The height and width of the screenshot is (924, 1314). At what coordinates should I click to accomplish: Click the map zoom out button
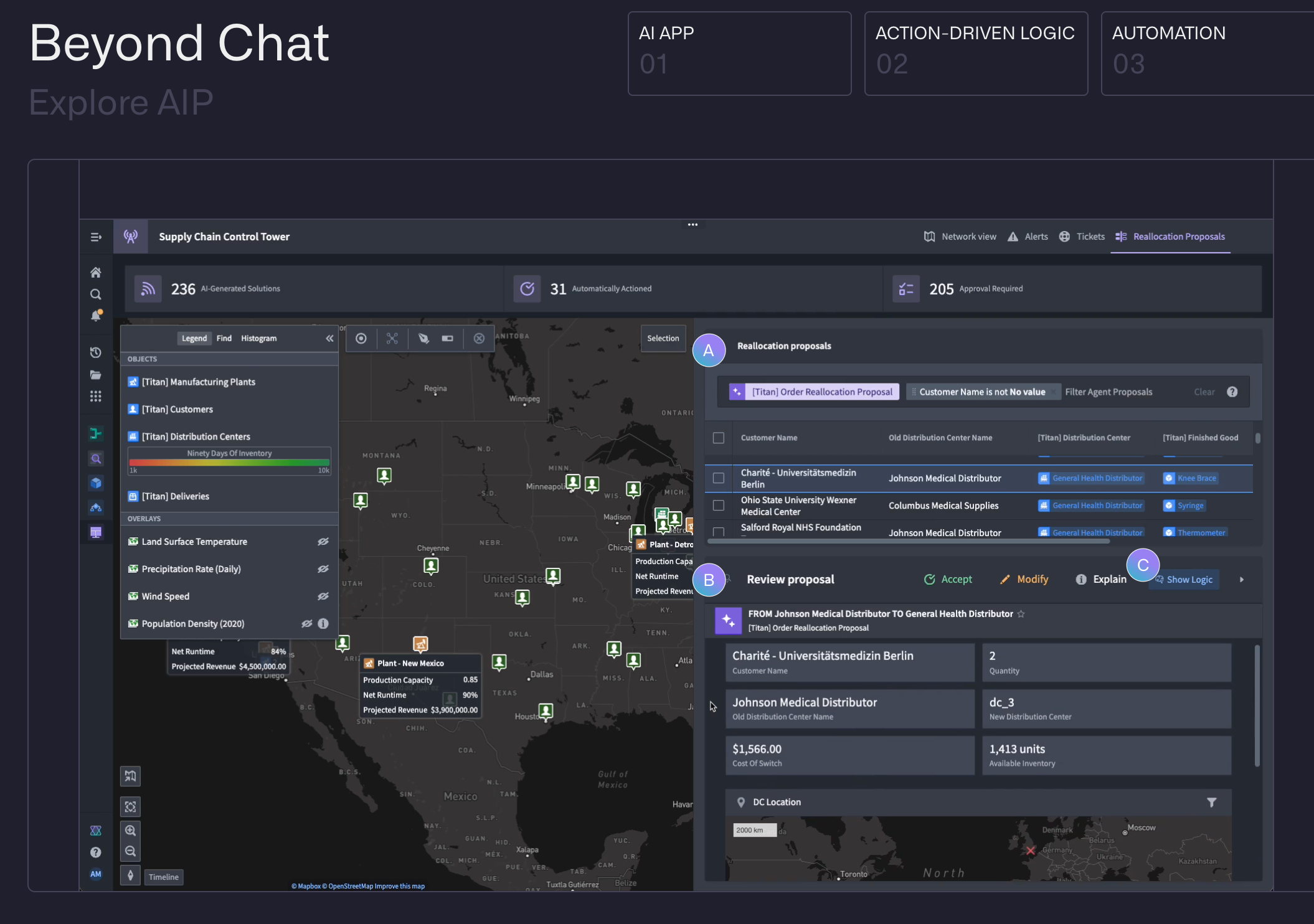130,851
